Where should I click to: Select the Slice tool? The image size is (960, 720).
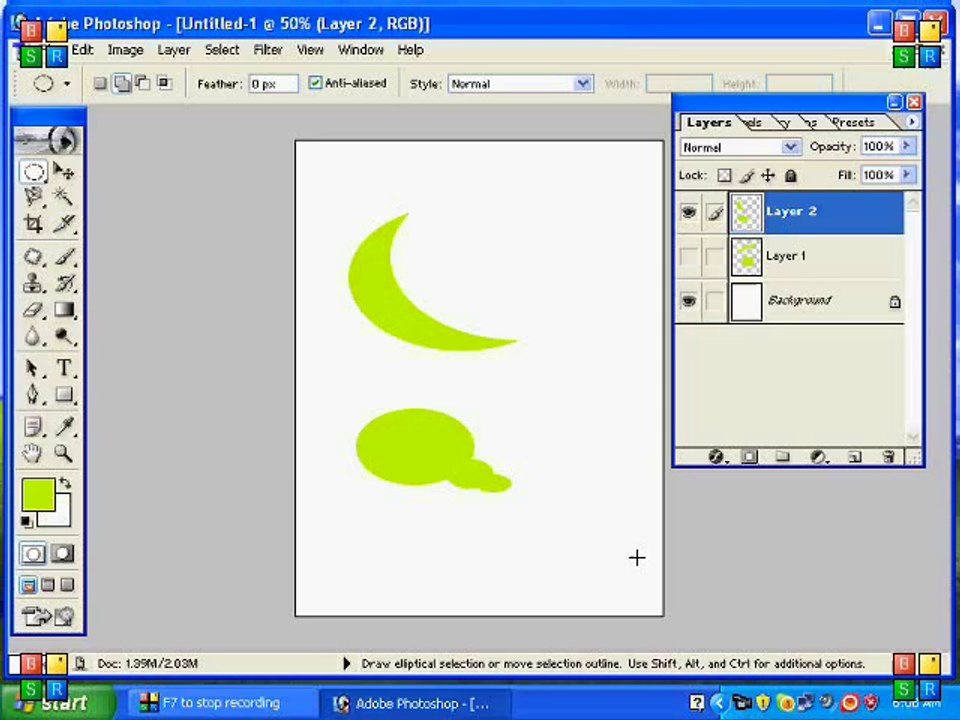(64, 223)
